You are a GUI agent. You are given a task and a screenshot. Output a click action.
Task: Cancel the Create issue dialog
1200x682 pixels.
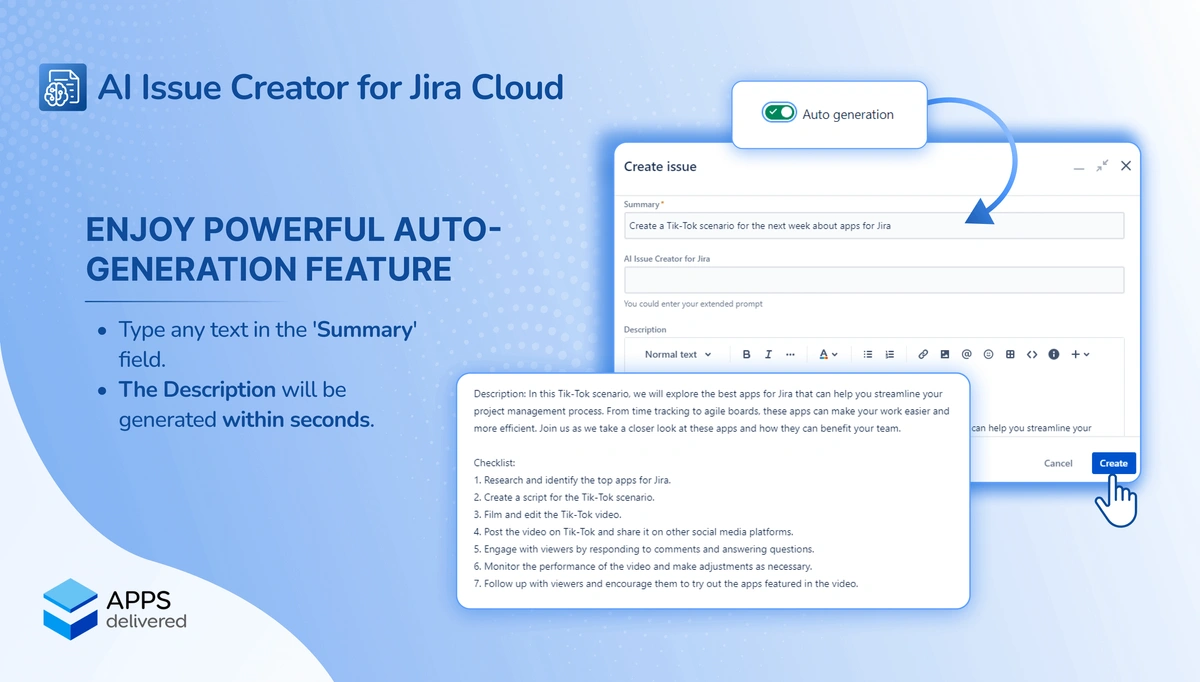[1058, 463]
